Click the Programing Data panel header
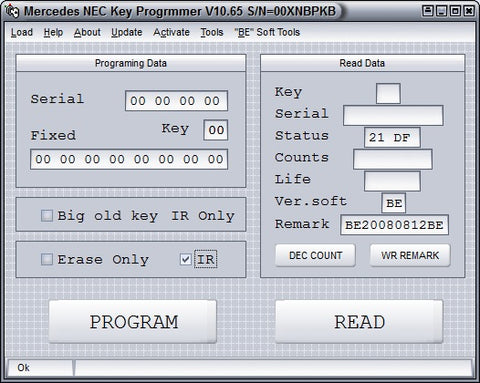This screenshot has height=383, width=480. click(x=131, y=63)
